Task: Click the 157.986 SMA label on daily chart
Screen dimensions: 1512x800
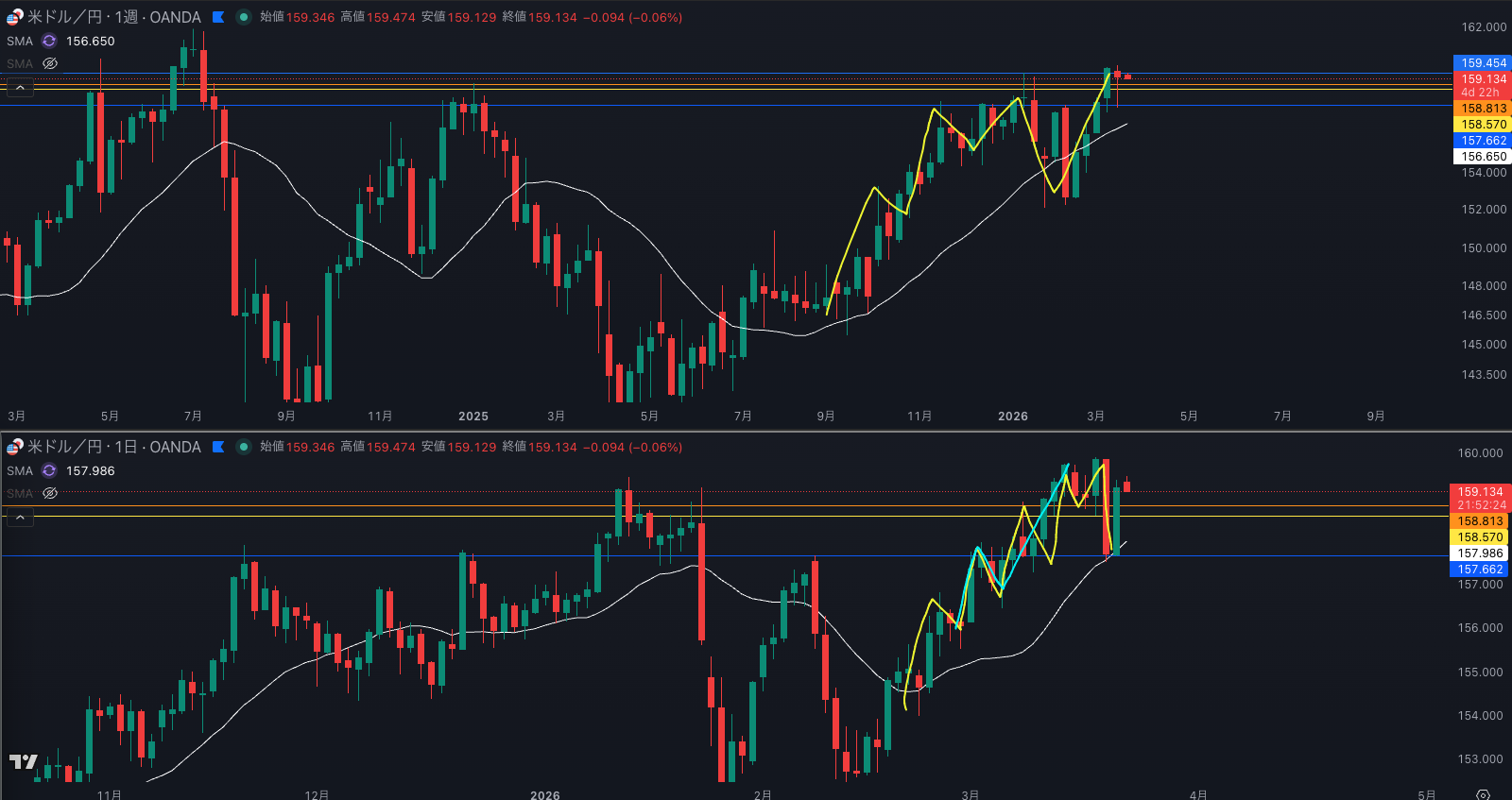Action: pyautogui.click(x=90, y=470)
